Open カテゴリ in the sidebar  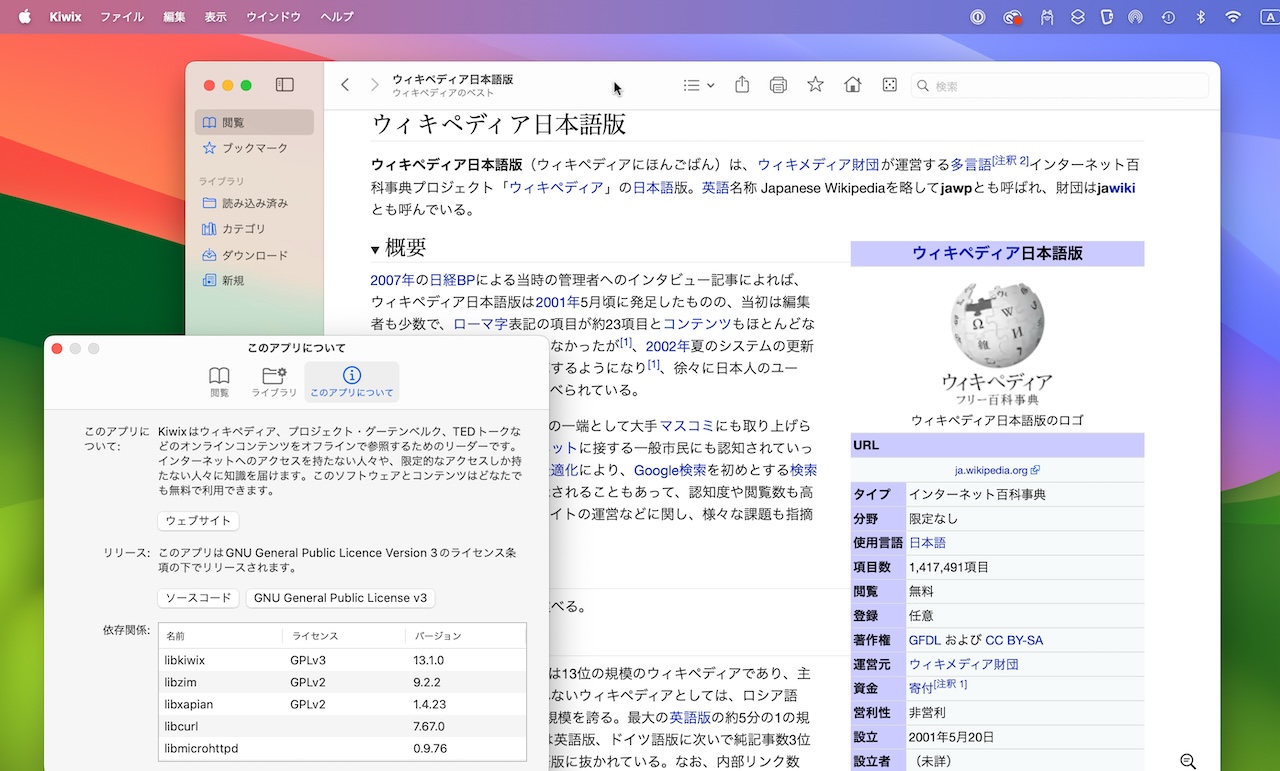coord(254,229)
